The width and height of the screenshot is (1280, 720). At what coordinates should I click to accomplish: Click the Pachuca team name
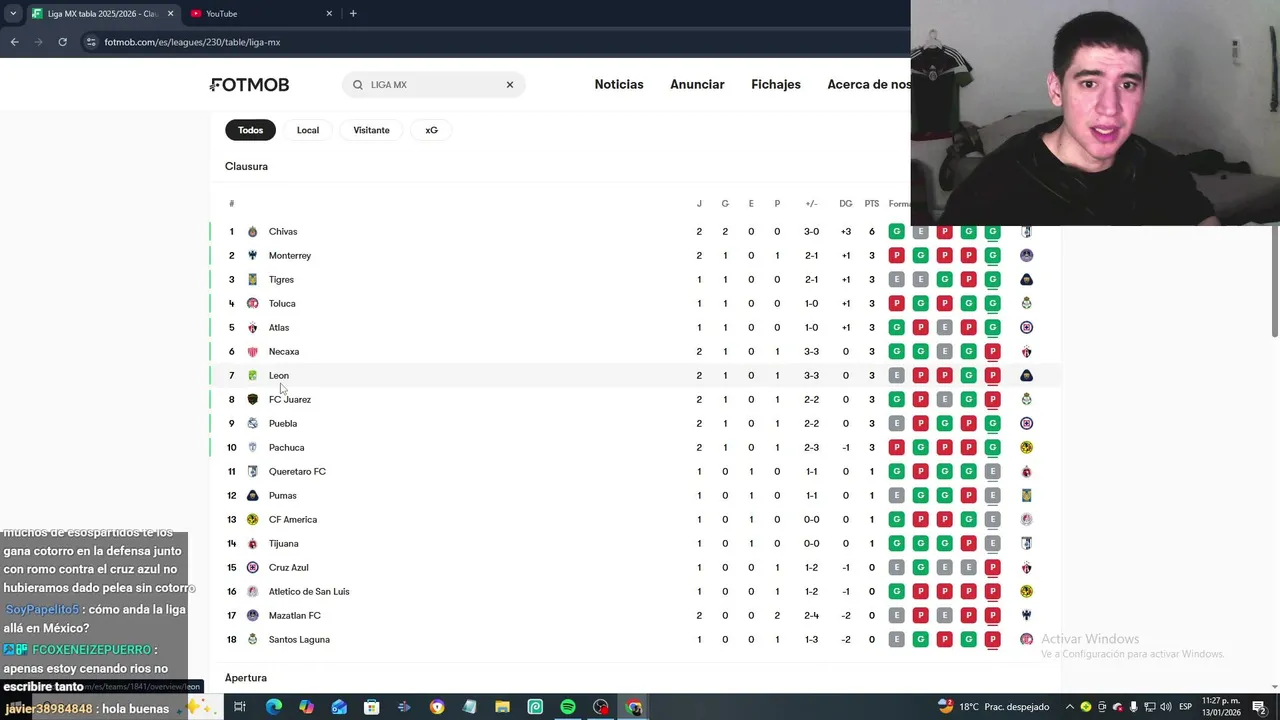pyautogui.click(x=286, y=448)
